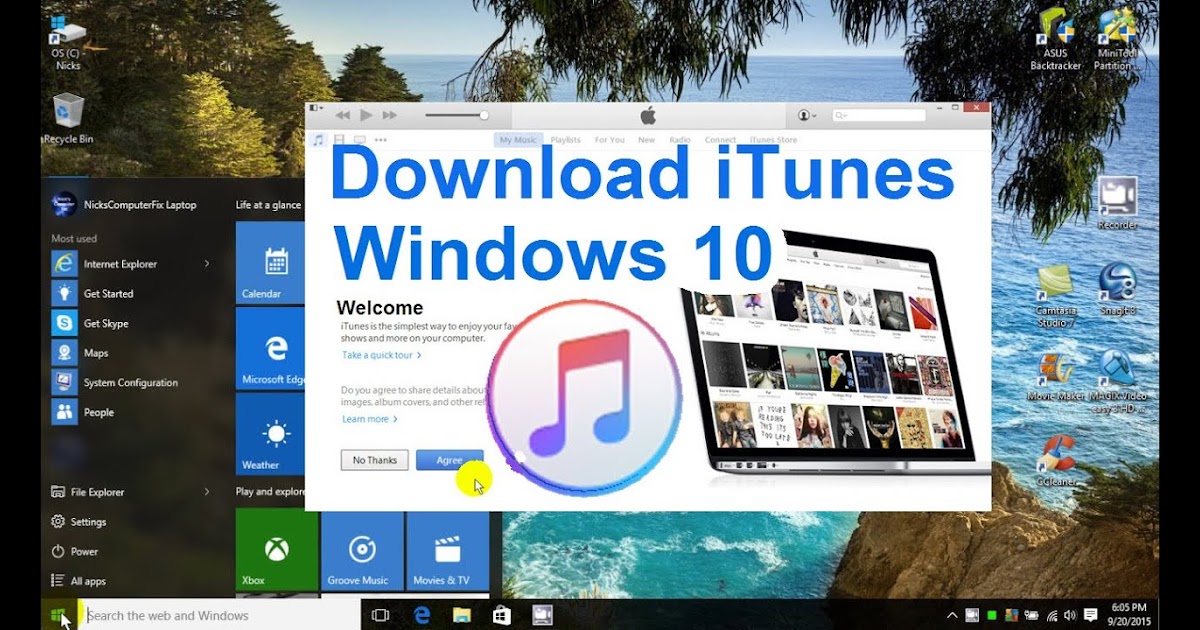Viewport: 1200px width, 630px height.
Task: Open the Connect tab
Action: coord(721,140)
